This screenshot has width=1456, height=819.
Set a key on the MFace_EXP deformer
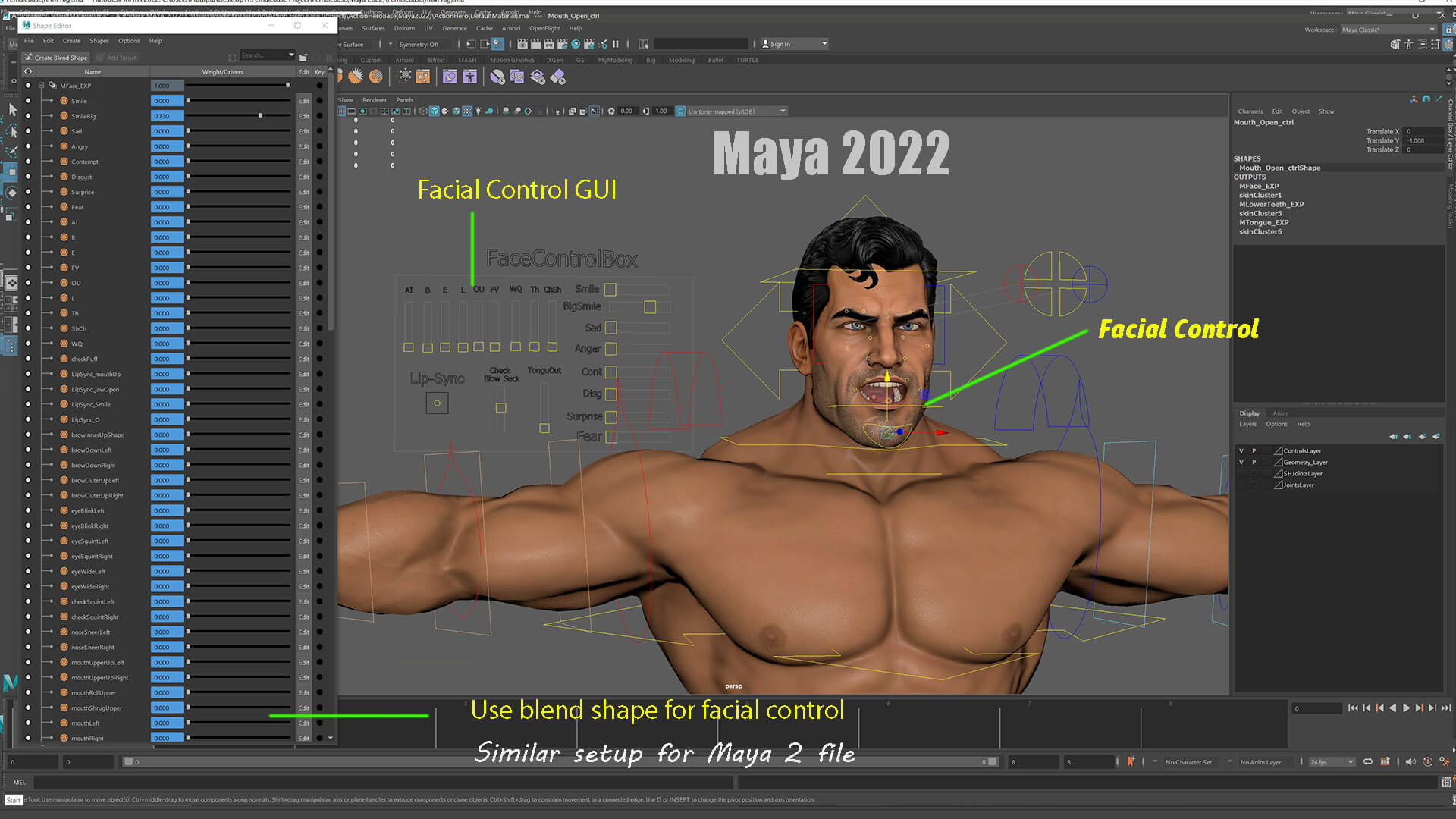(x=319, y=86)
